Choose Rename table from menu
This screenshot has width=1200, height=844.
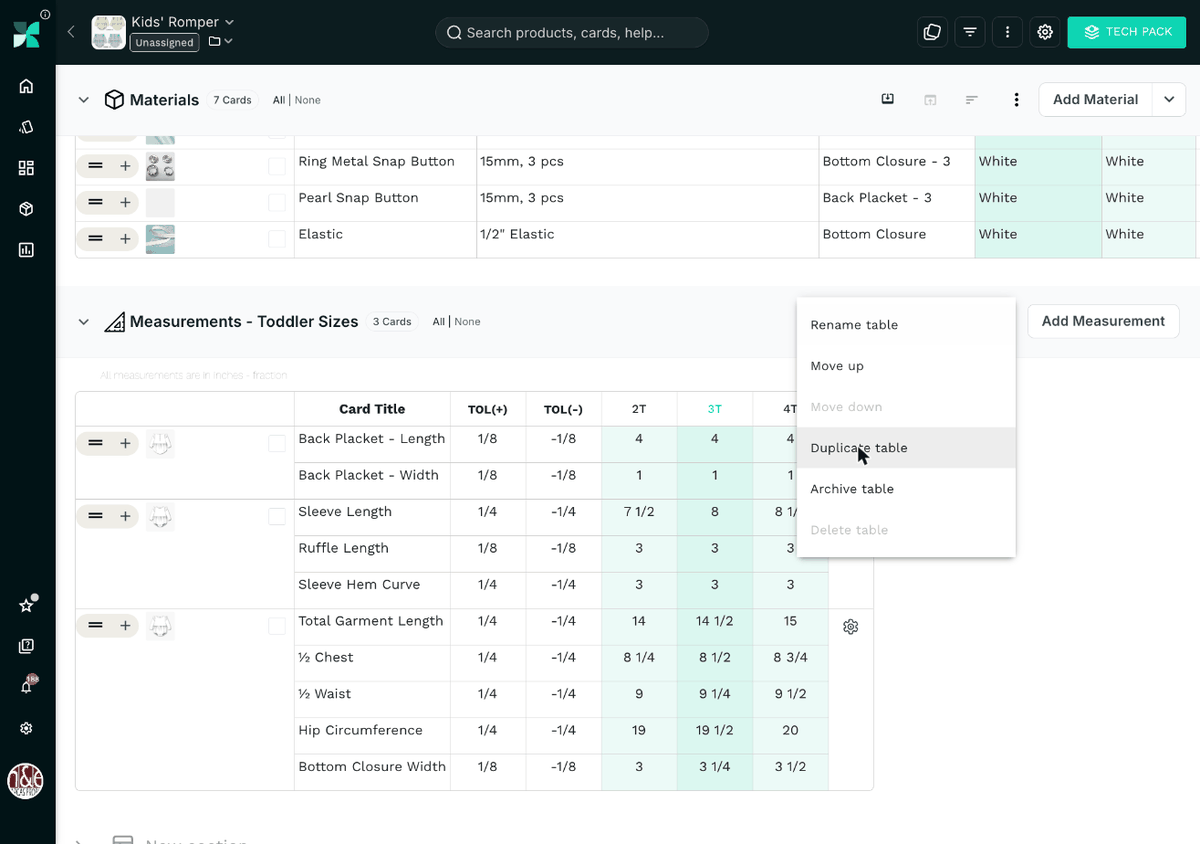coord(906,325)
